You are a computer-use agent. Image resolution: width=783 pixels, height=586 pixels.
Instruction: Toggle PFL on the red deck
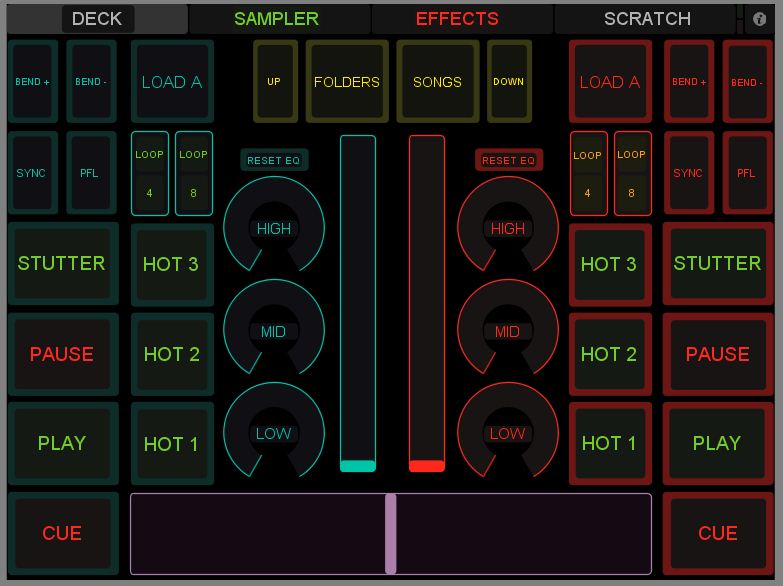click(748, 173)
